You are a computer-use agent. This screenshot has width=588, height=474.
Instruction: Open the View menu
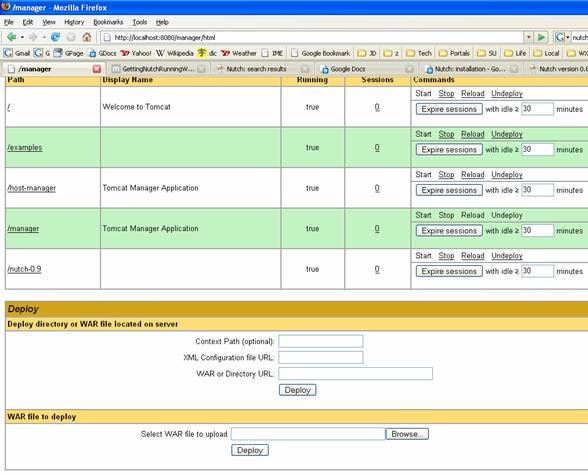coord(49,22)
